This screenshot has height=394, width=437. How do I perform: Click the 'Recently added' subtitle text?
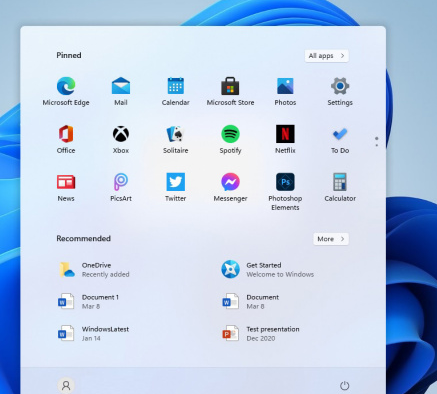[106, 274]
